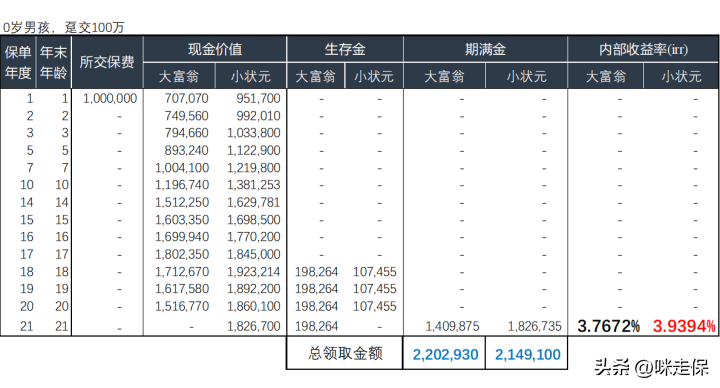Screen dimensions: 720x388
Task: Select 大富翁 subheader under 生存金
Action: 315,76
